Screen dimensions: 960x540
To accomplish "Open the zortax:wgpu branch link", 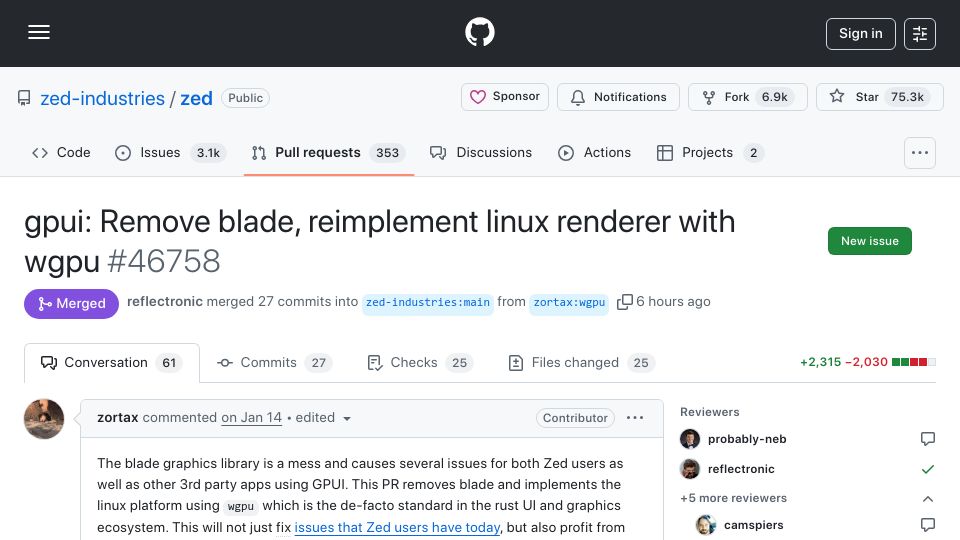I will point(569,302).
